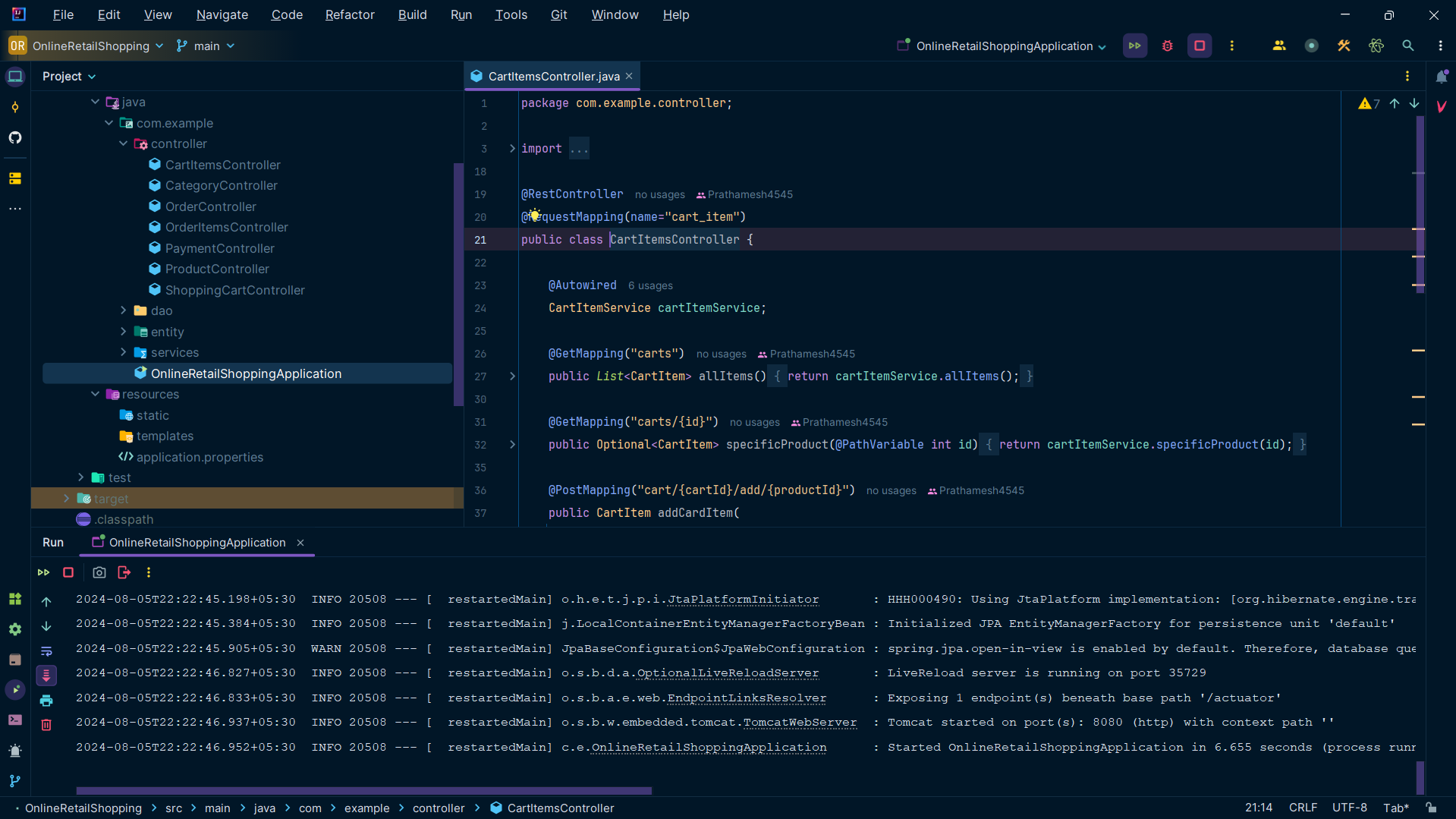Open the Structure tool window icon
The height and width of the screenshot is (819, 1456).
15,178
